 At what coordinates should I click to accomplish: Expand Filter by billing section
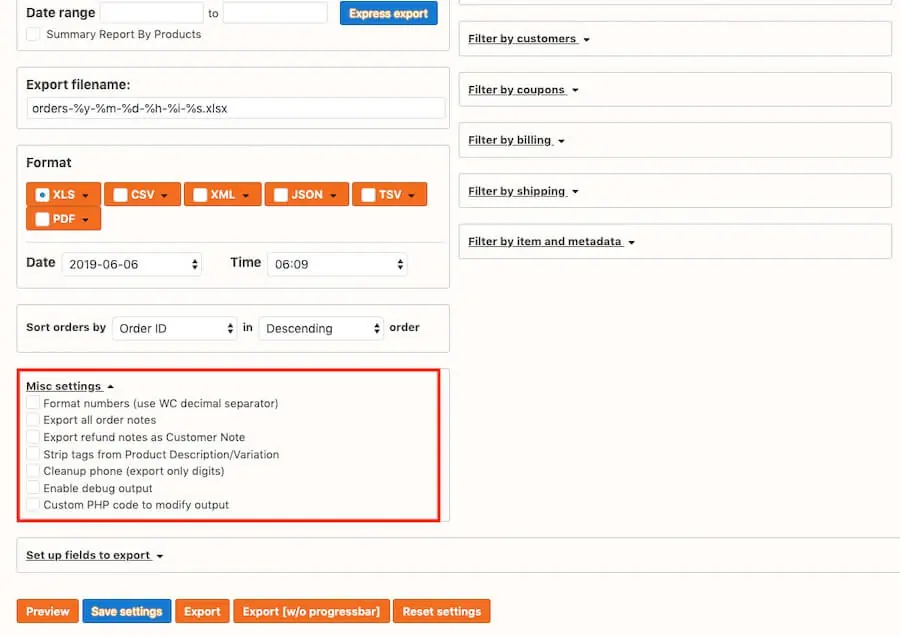point(516,141)
